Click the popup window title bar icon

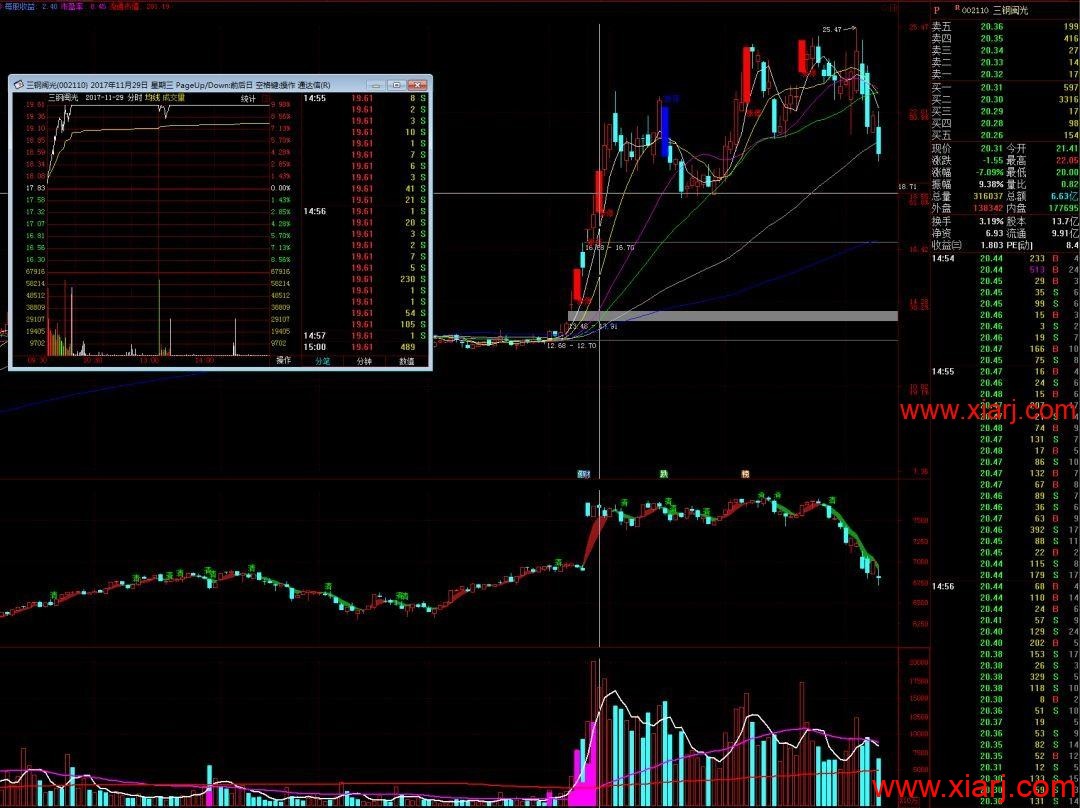click(x=18, y=85)
